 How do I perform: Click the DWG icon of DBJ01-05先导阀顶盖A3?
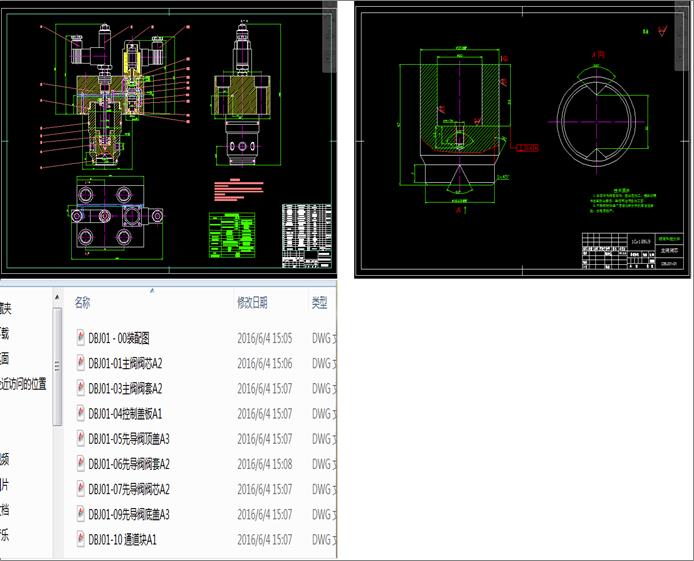80,439
